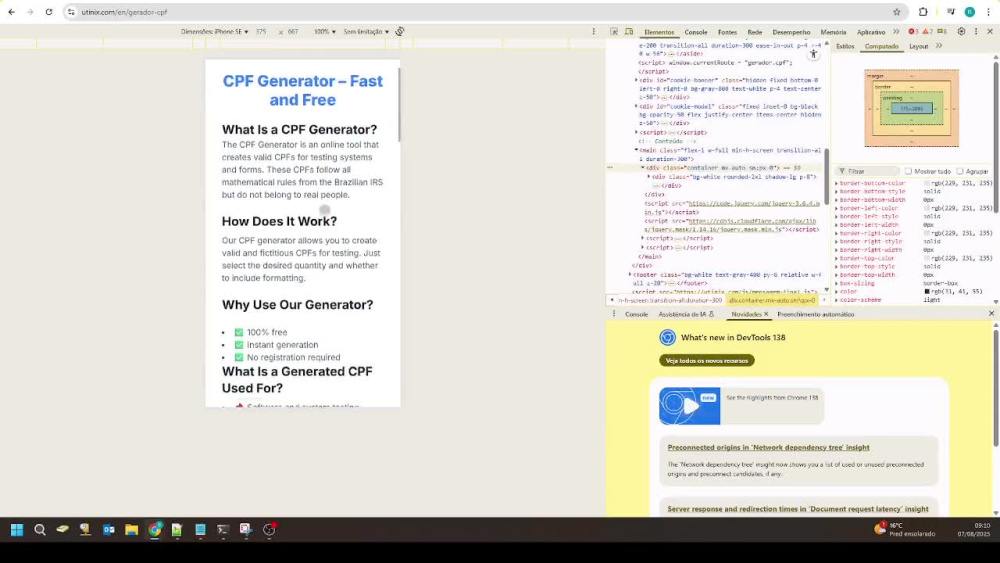The image size is (1000, 563).
Task: Click border-bottom-color rgb(229, 231, 235) swatch
Action: [927, 183]
